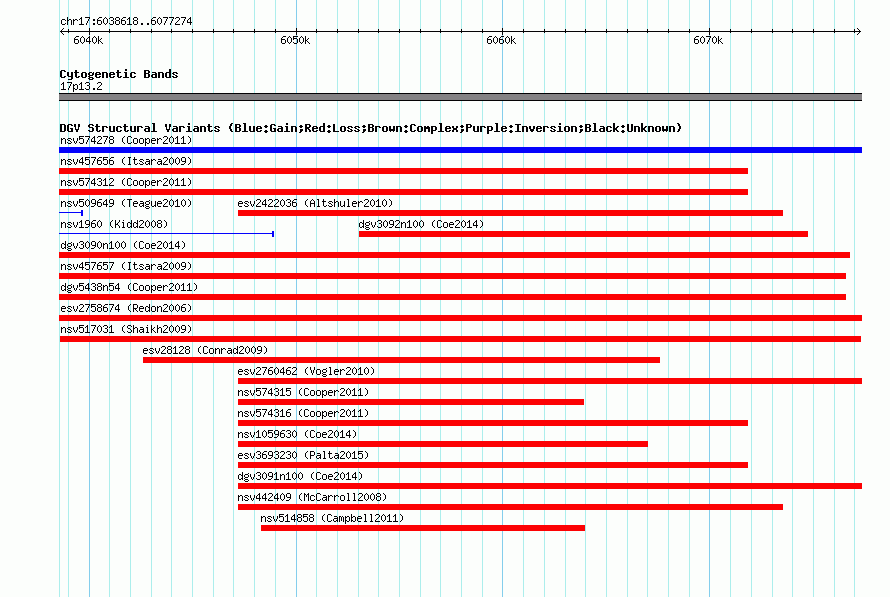Image resolution: width=890 pixels, height=597 pixels.
Task: Open the esv2760462 (Vogler2010) label
Action: point(306,371)
